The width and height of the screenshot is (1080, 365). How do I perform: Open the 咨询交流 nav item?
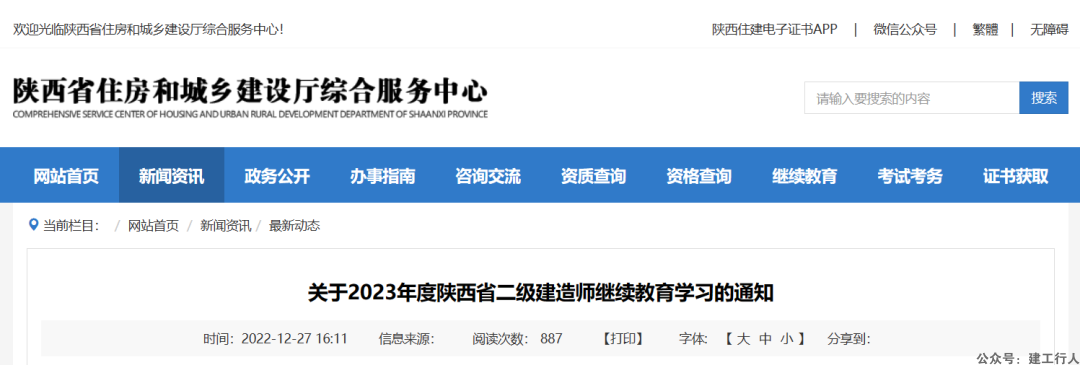coord(488,176)
